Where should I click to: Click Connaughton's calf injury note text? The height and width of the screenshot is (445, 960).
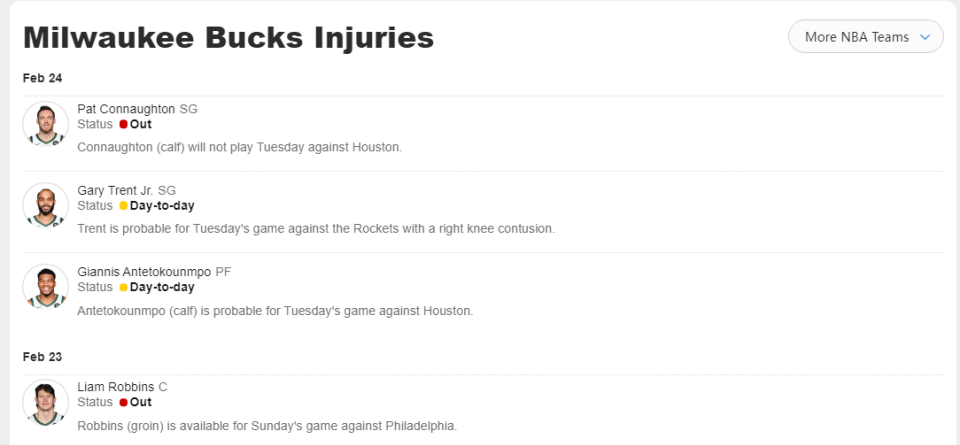point(240,148)
